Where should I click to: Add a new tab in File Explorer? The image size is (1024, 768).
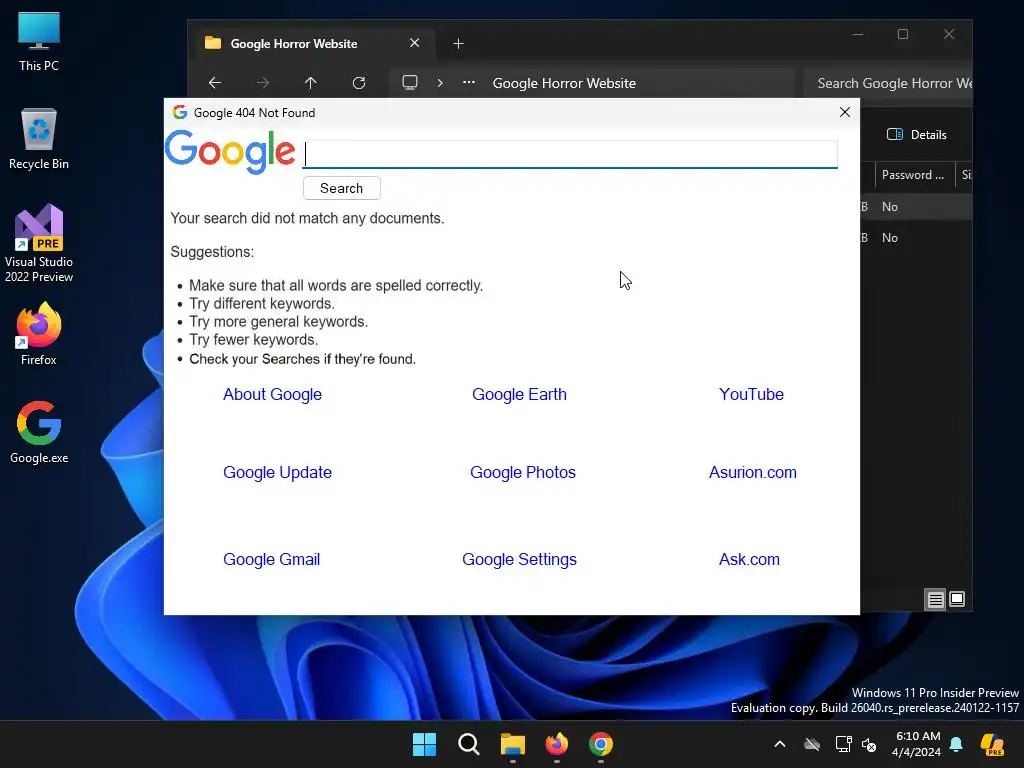click(x=458, y=44)
